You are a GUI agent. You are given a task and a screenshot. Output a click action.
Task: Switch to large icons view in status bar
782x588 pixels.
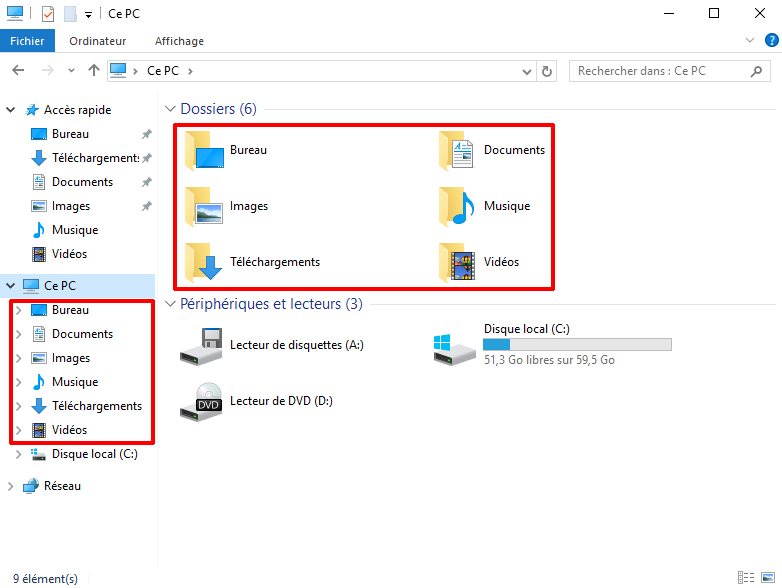click(x=768, y=578)
